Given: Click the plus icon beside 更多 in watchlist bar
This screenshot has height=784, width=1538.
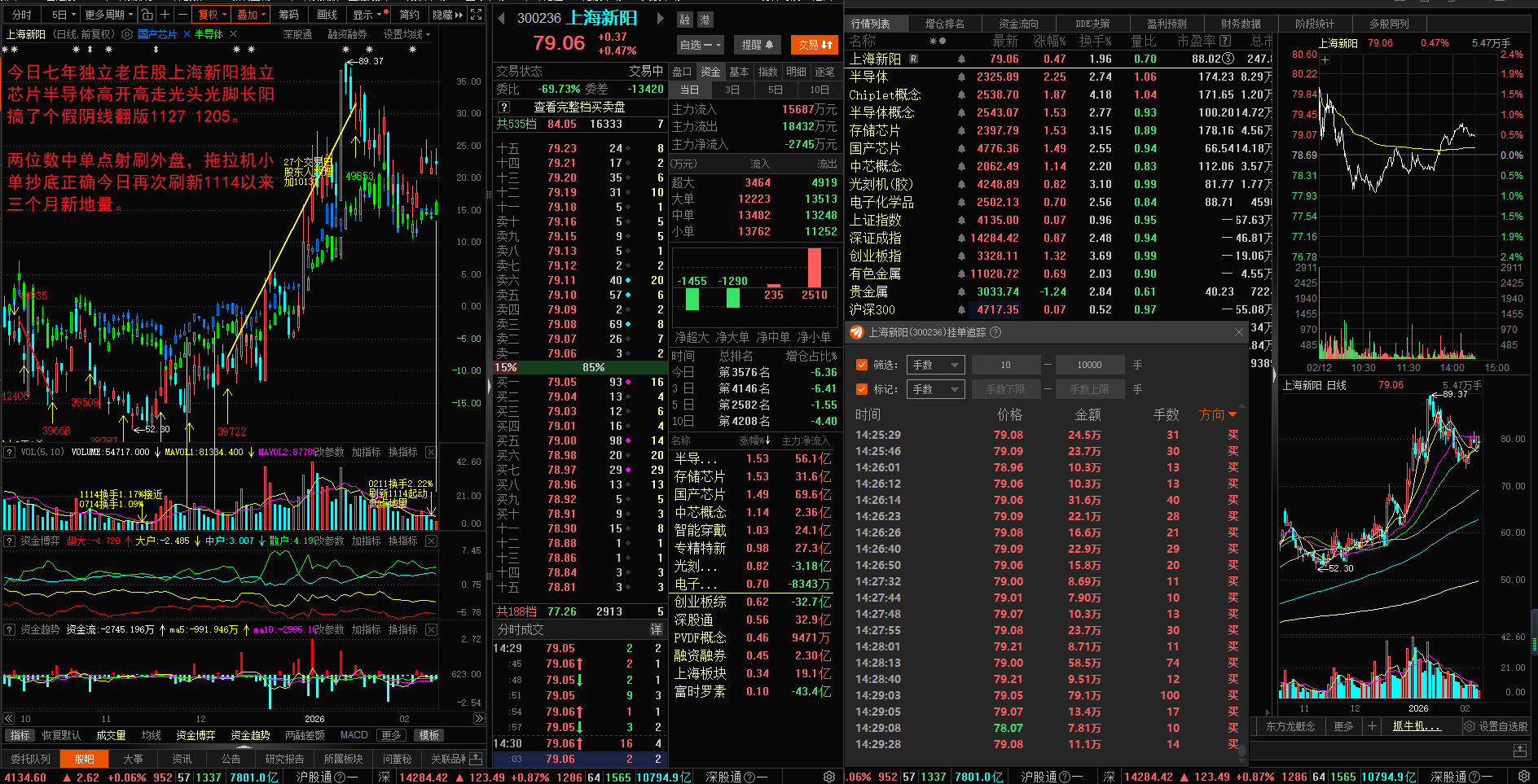Looking at the screenshot, I should [1372, 726].
